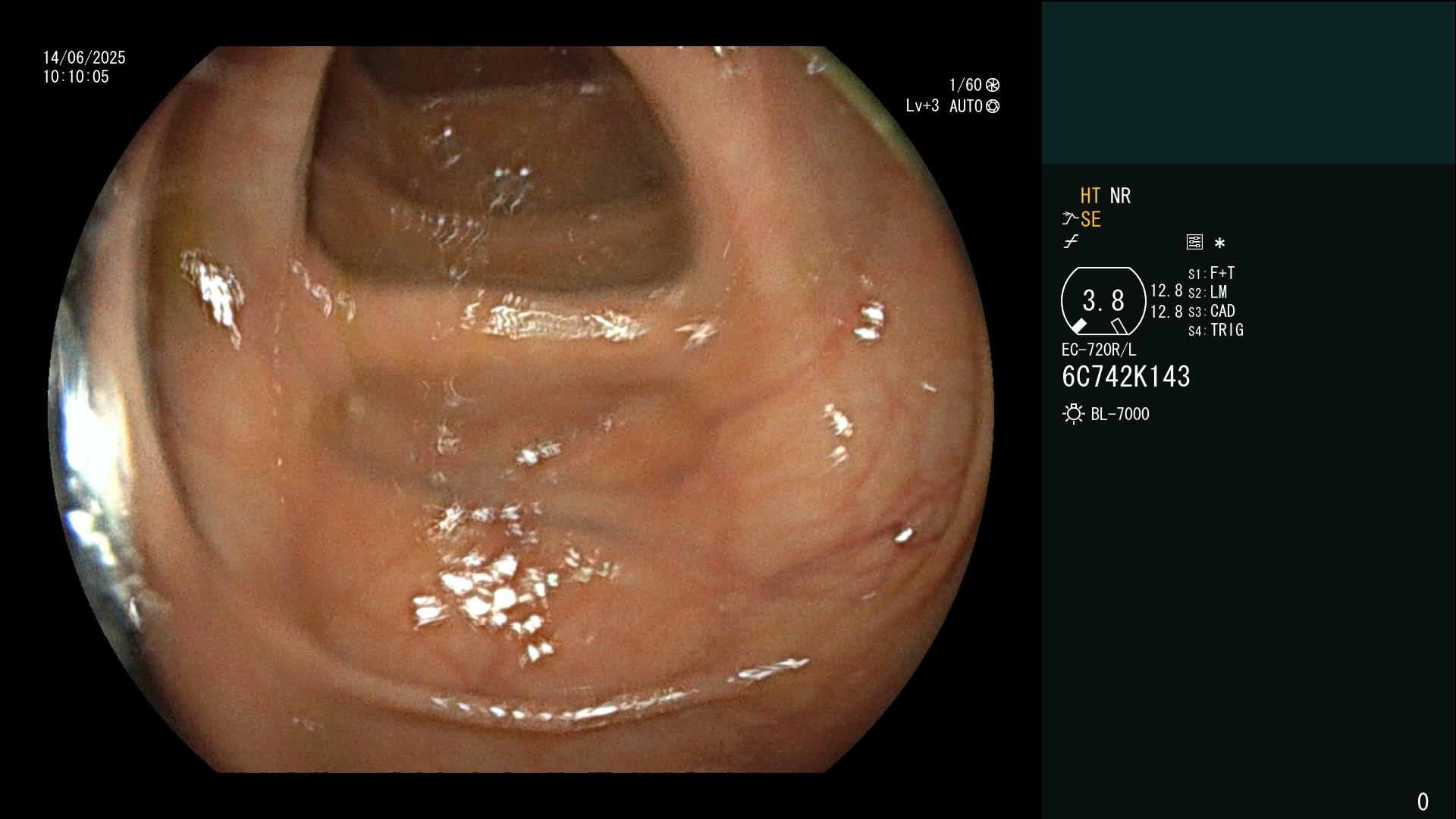1456x819 pixels.
Task: Click the time 10:10:05
Action: (76, 77)
